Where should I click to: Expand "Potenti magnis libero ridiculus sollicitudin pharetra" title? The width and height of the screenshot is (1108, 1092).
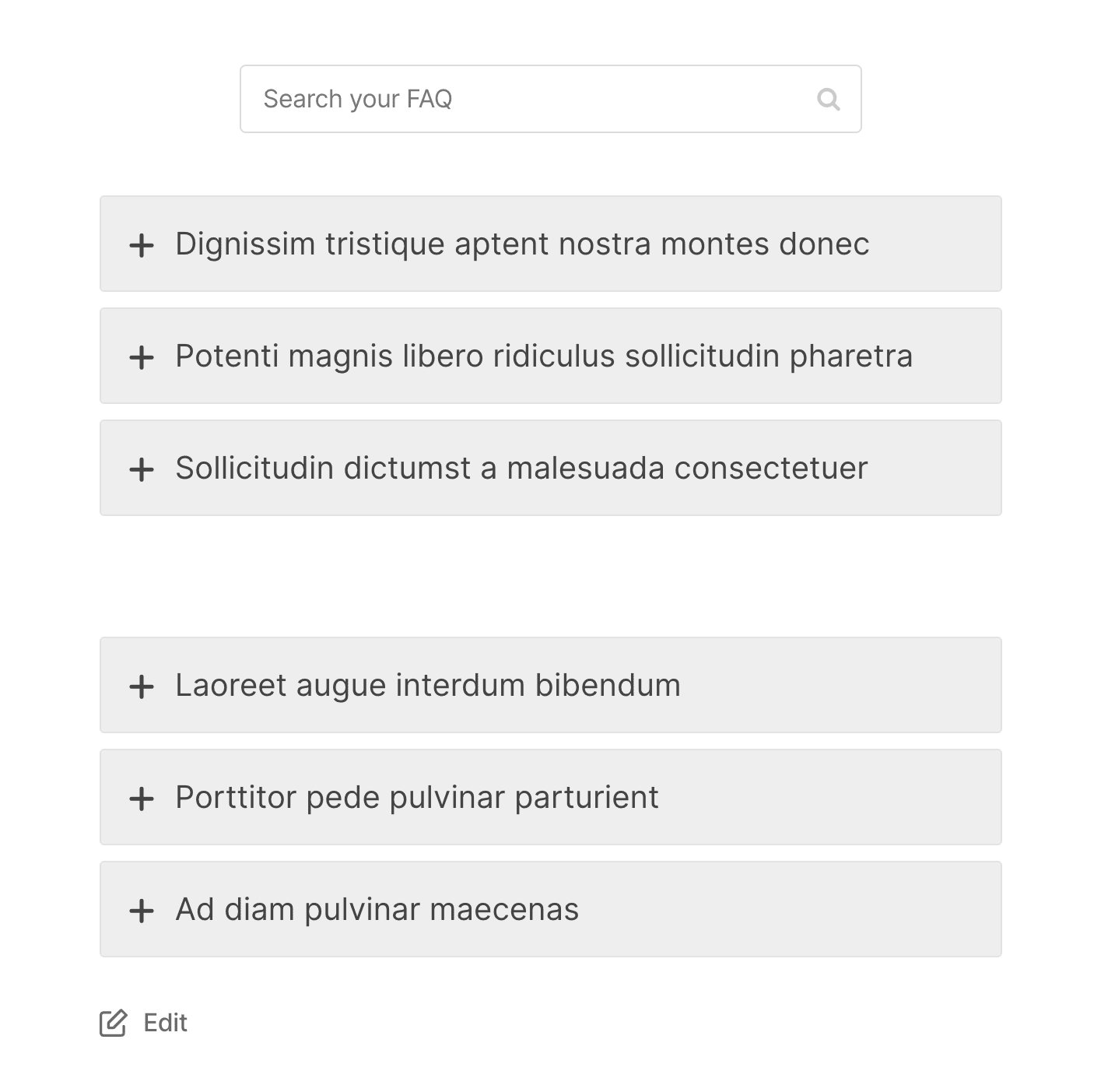point(543,356)
